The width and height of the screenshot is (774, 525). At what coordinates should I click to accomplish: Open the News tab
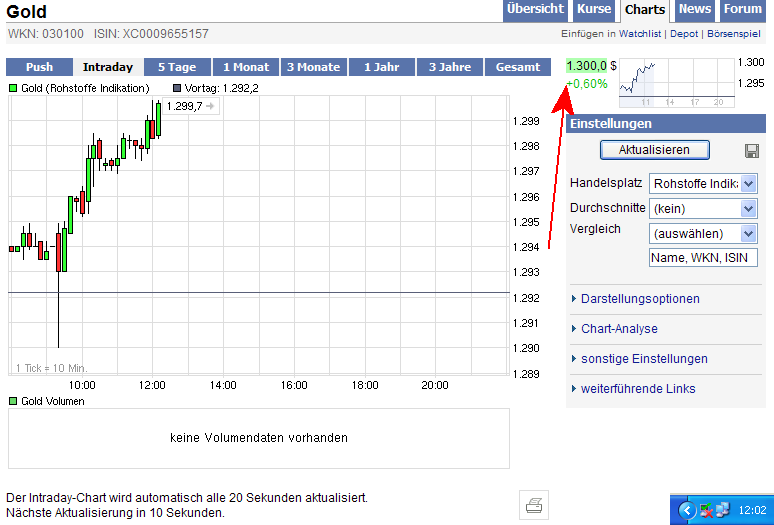(695, 10)
